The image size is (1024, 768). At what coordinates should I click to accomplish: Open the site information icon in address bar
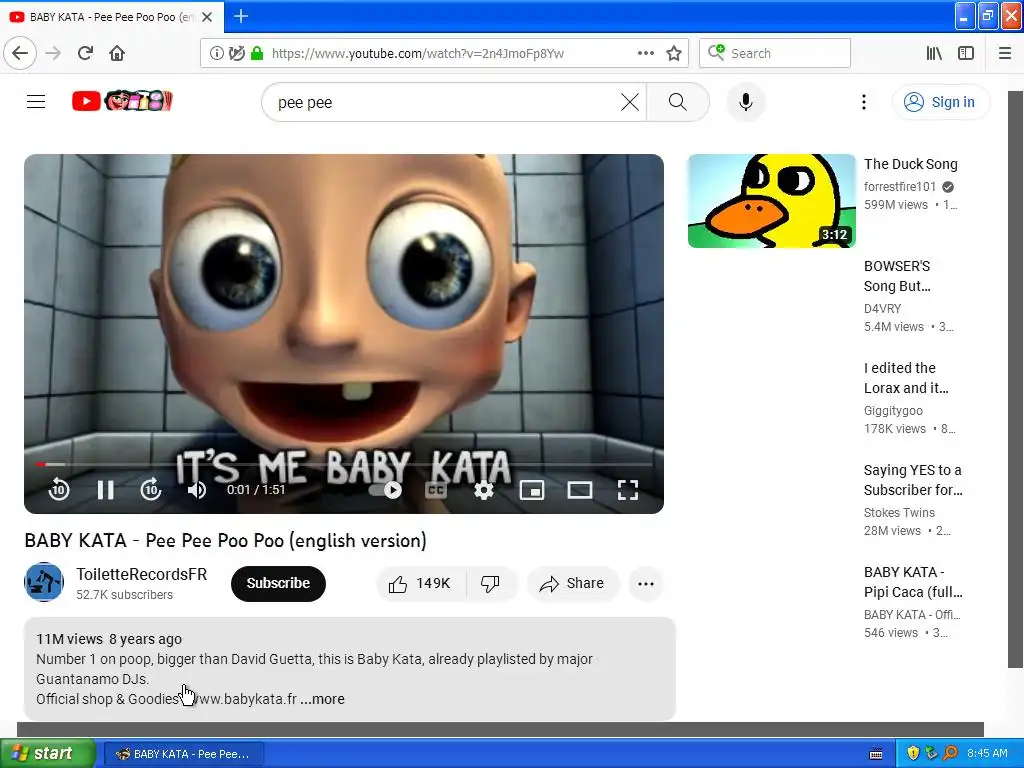(216, 54)
